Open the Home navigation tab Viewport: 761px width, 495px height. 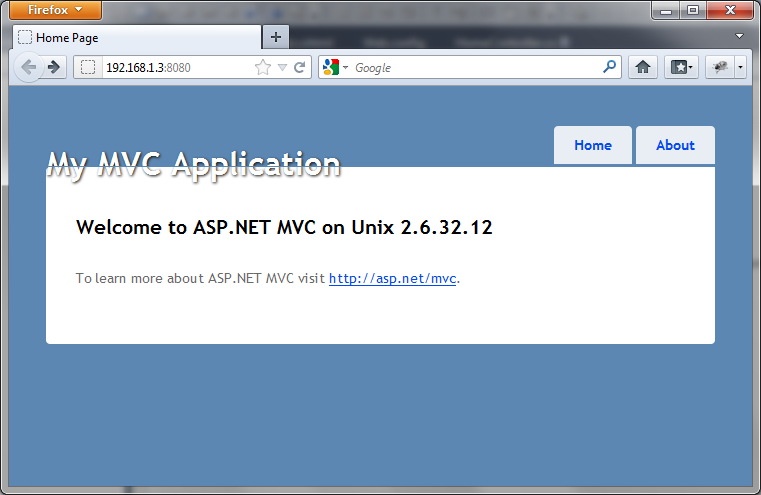click(x=593, y=145)
